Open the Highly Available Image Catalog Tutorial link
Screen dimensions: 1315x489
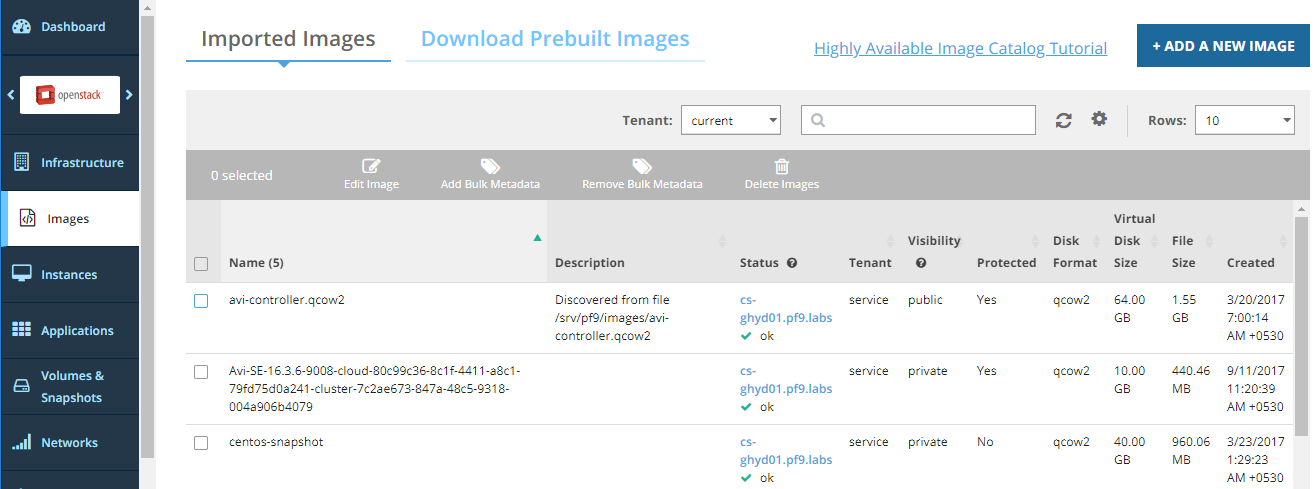[x=960, y=48]
